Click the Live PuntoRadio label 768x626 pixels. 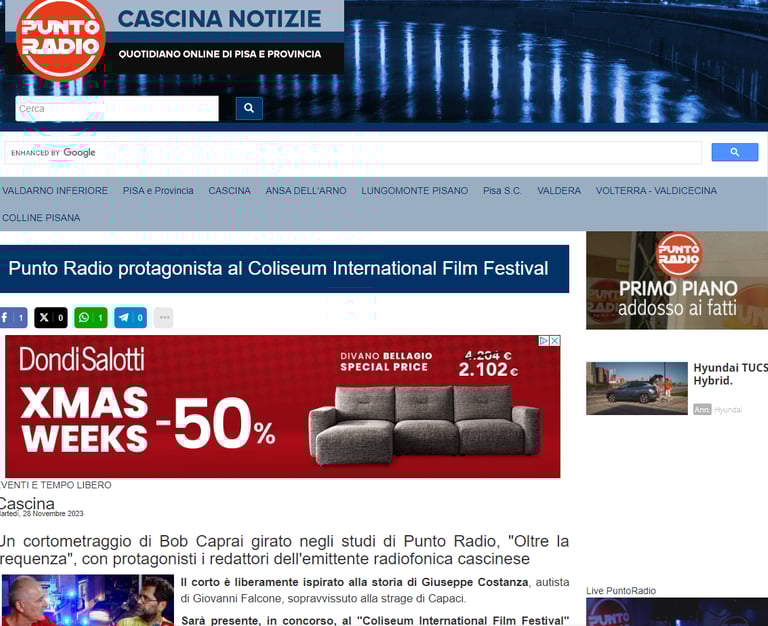[621, 591]
